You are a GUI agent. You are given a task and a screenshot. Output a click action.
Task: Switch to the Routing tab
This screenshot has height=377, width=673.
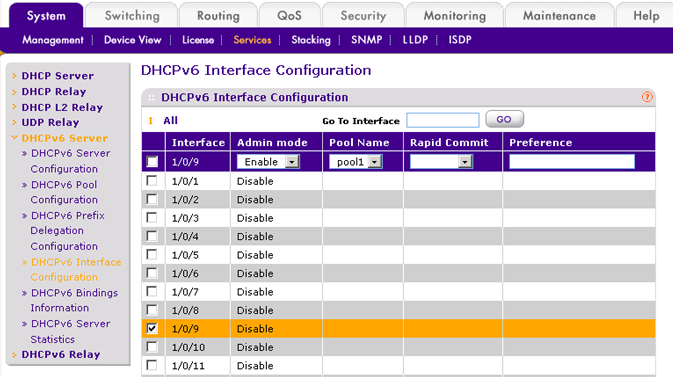point(218,16)
